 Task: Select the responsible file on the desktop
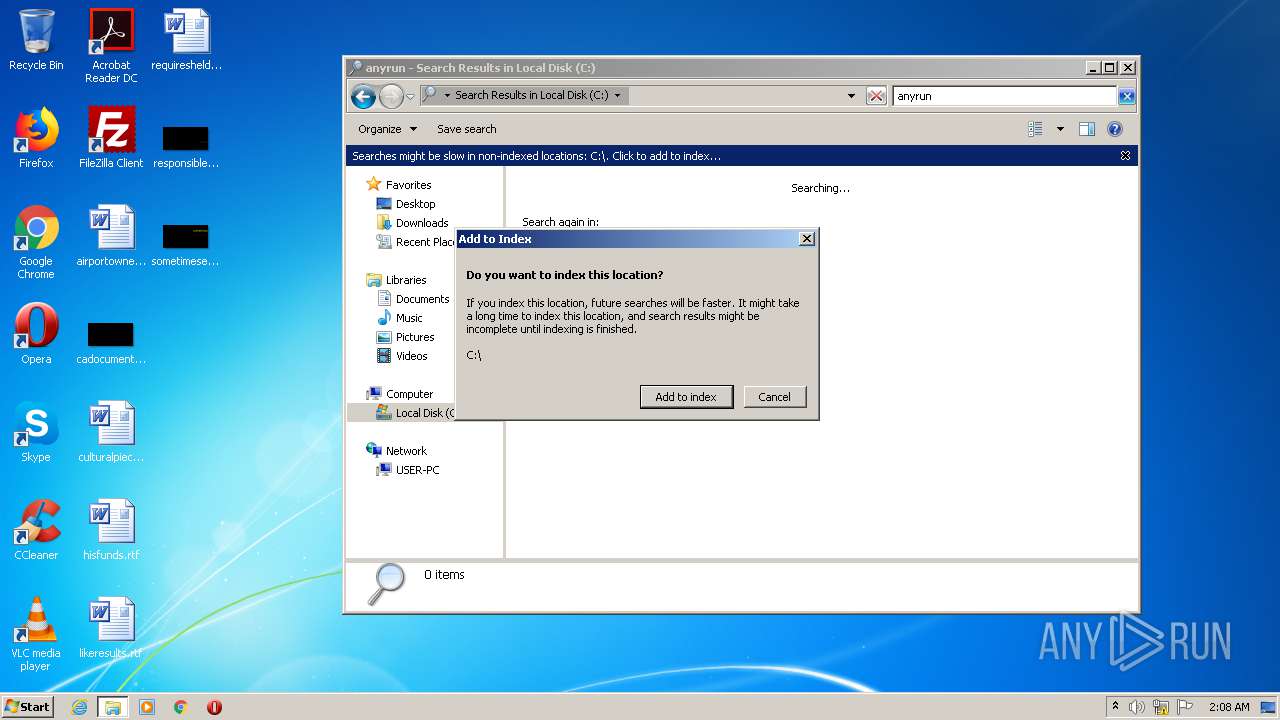pyautogui.click(x=186, y=146)
